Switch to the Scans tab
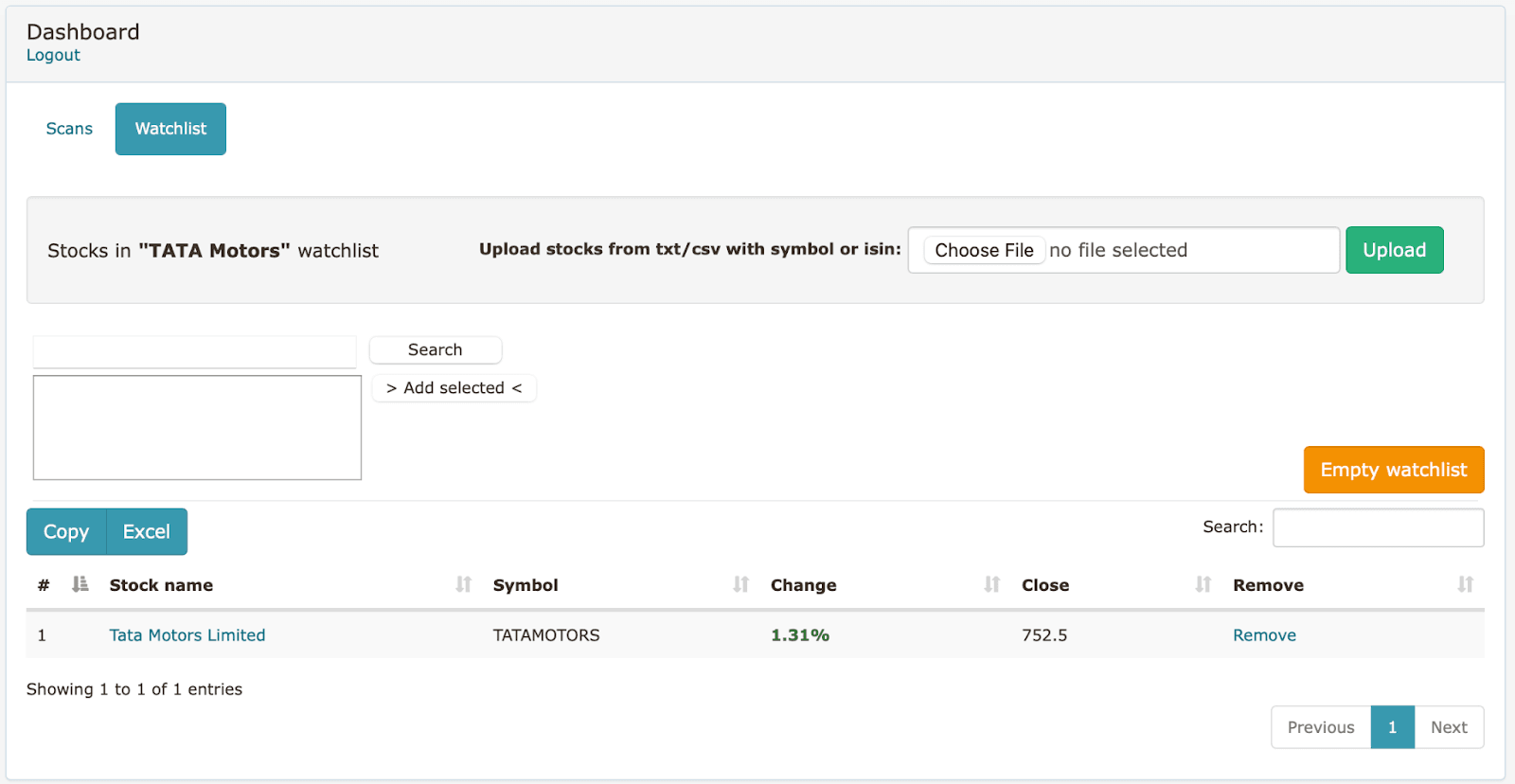 [69, 129]
